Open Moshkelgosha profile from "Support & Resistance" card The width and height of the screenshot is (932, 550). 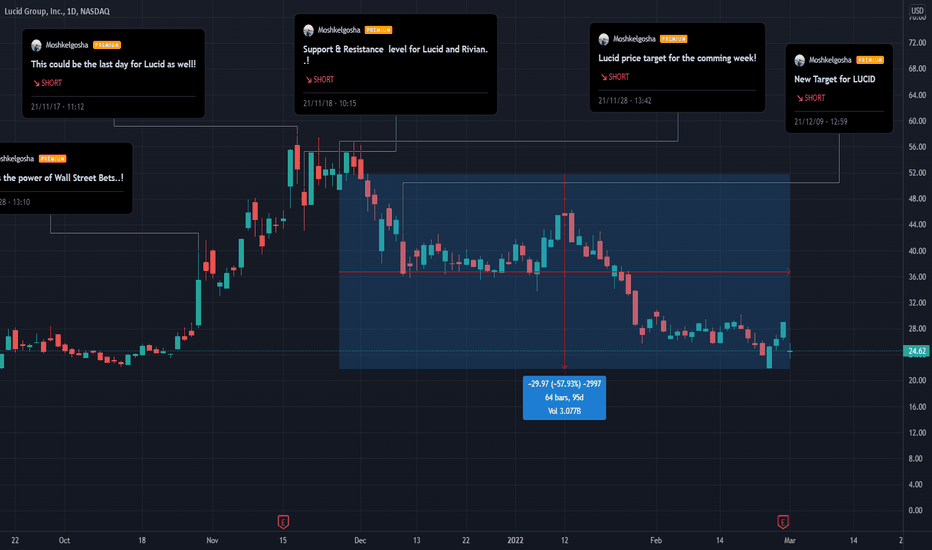pos(339,30)
